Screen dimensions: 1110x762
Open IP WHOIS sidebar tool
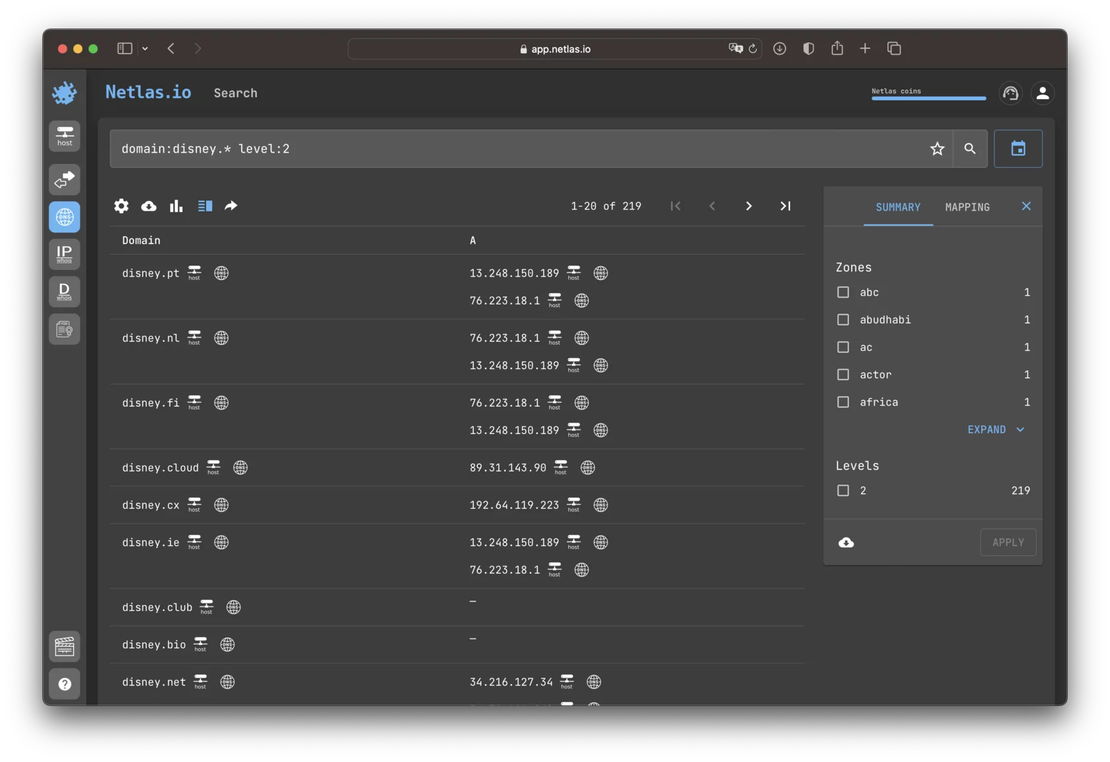tap(65, 254)
